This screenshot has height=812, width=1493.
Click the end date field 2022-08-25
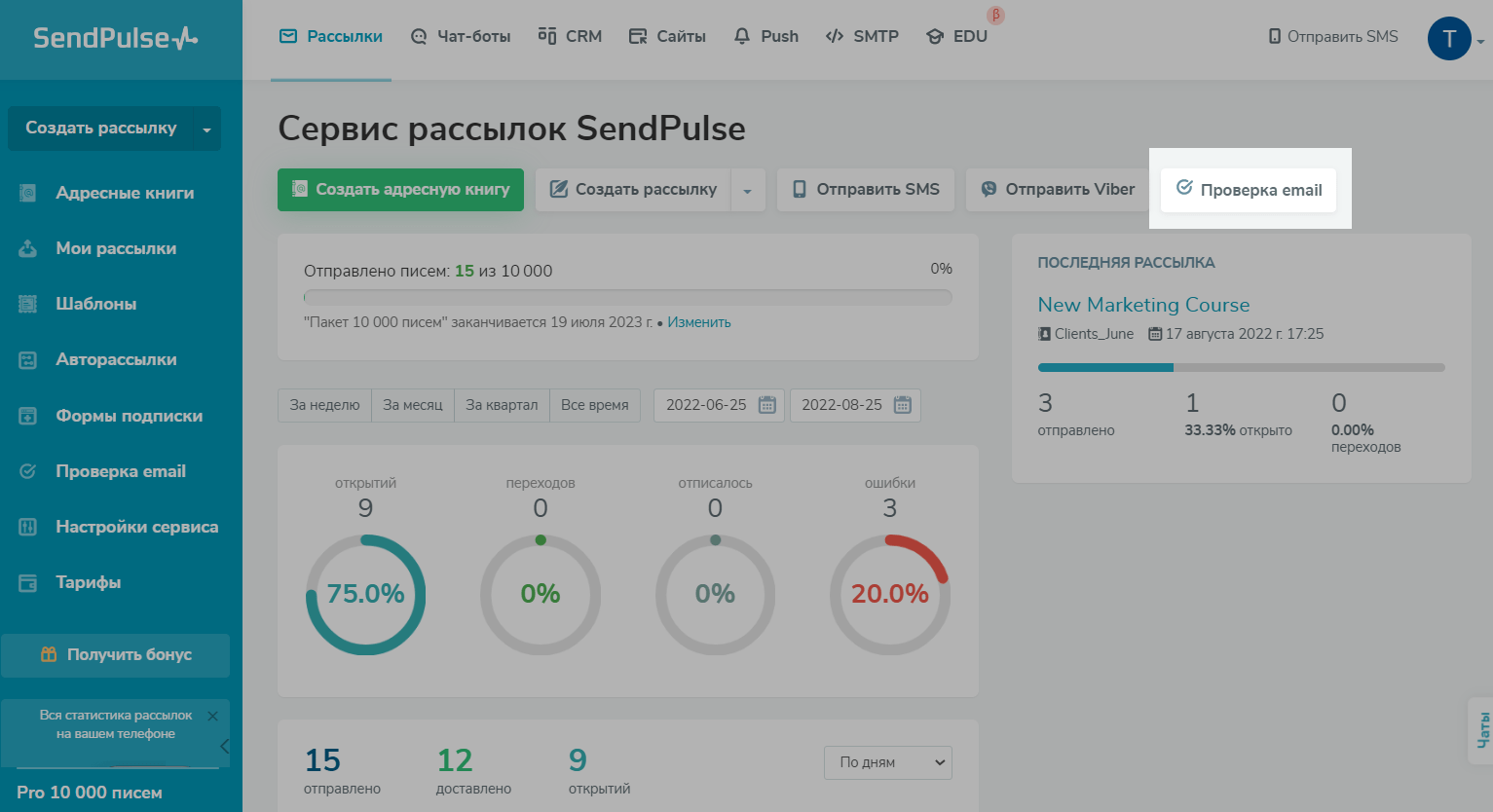(x=854, y=405)
